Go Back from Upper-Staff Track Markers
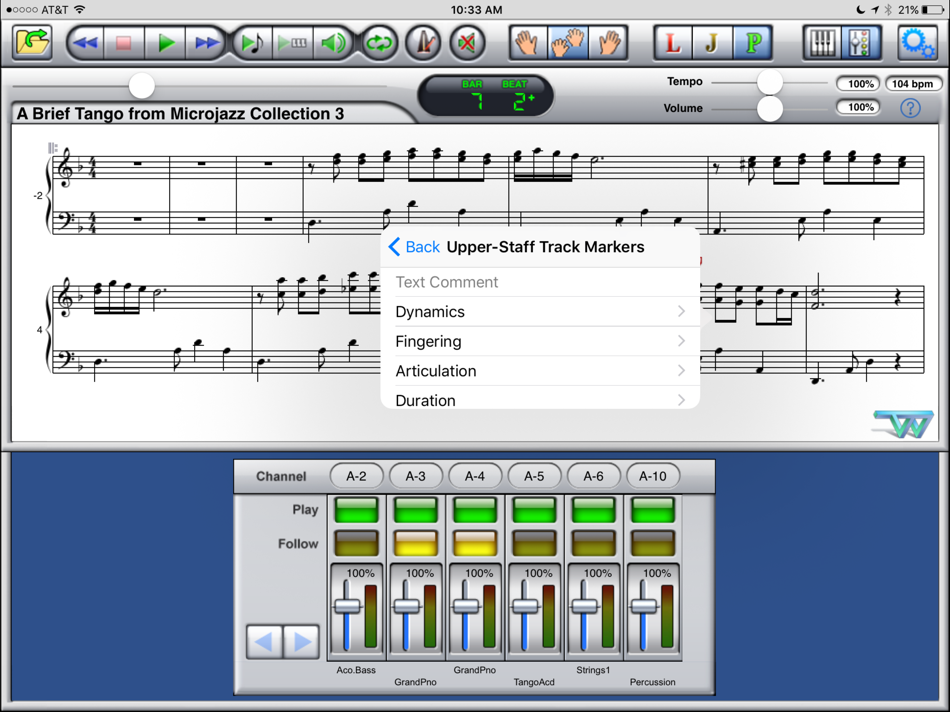 pyautogui.click(x=414, y=247)
